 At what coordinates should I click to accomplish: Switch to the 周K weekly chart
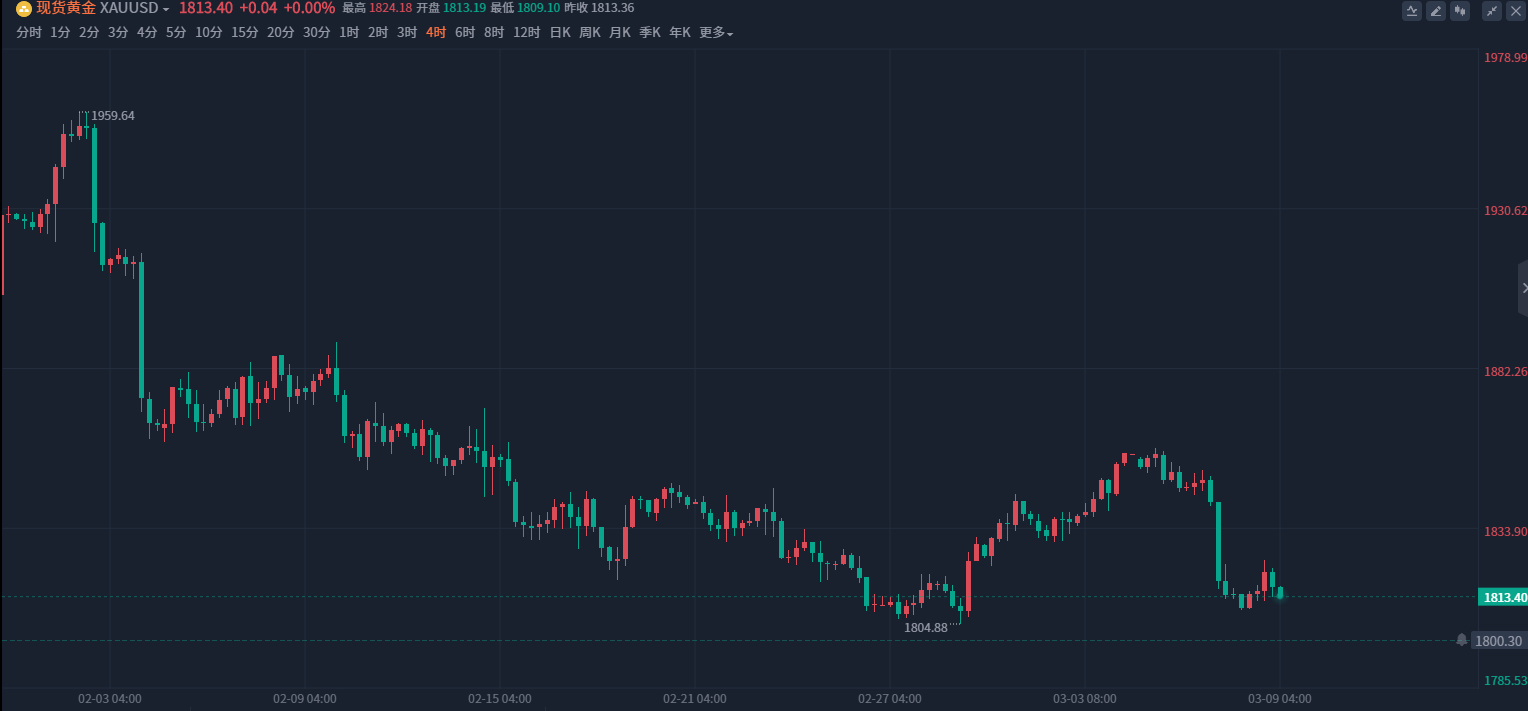point(590,32)
